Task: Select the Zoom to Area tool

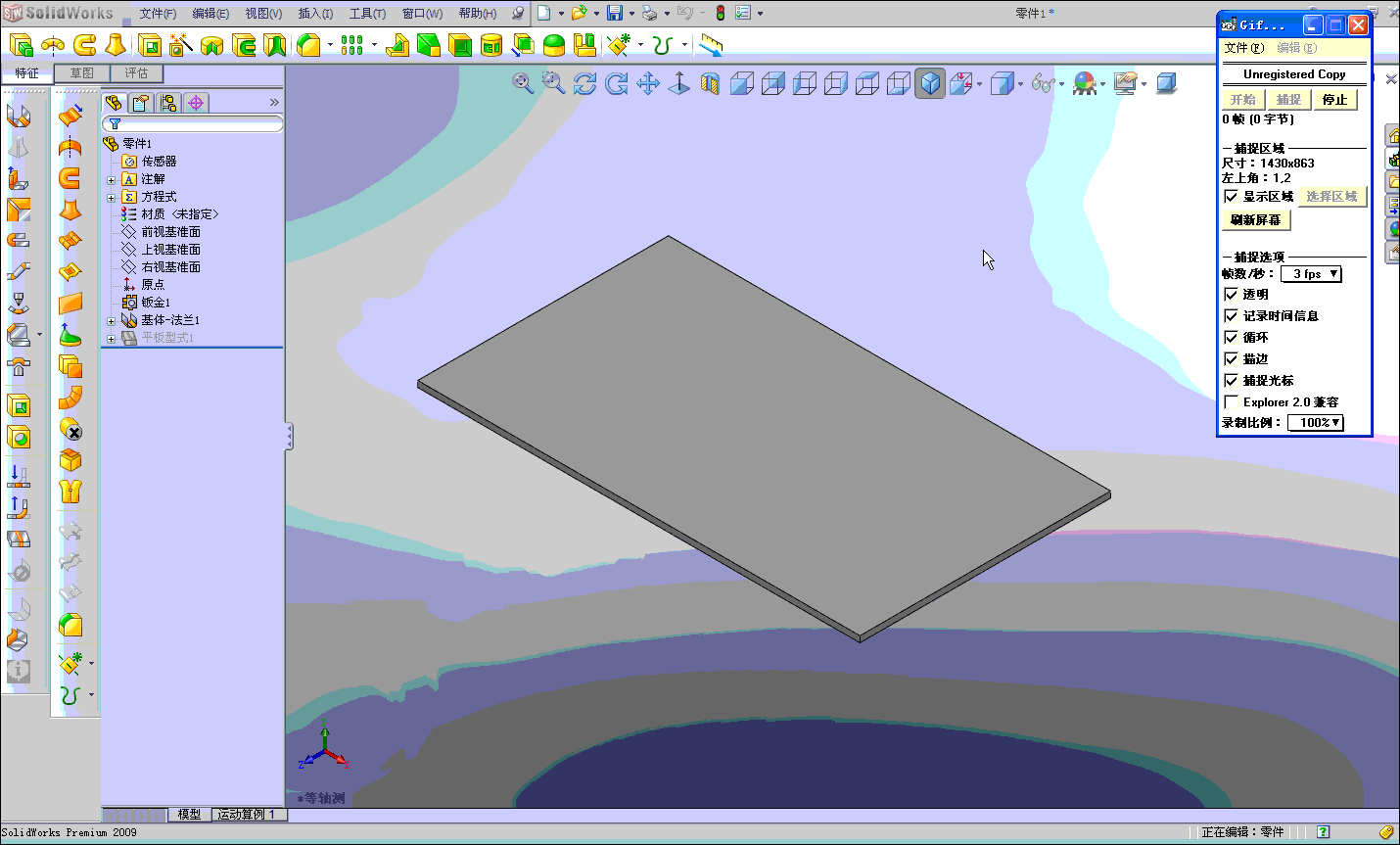Action: [554, 83]
